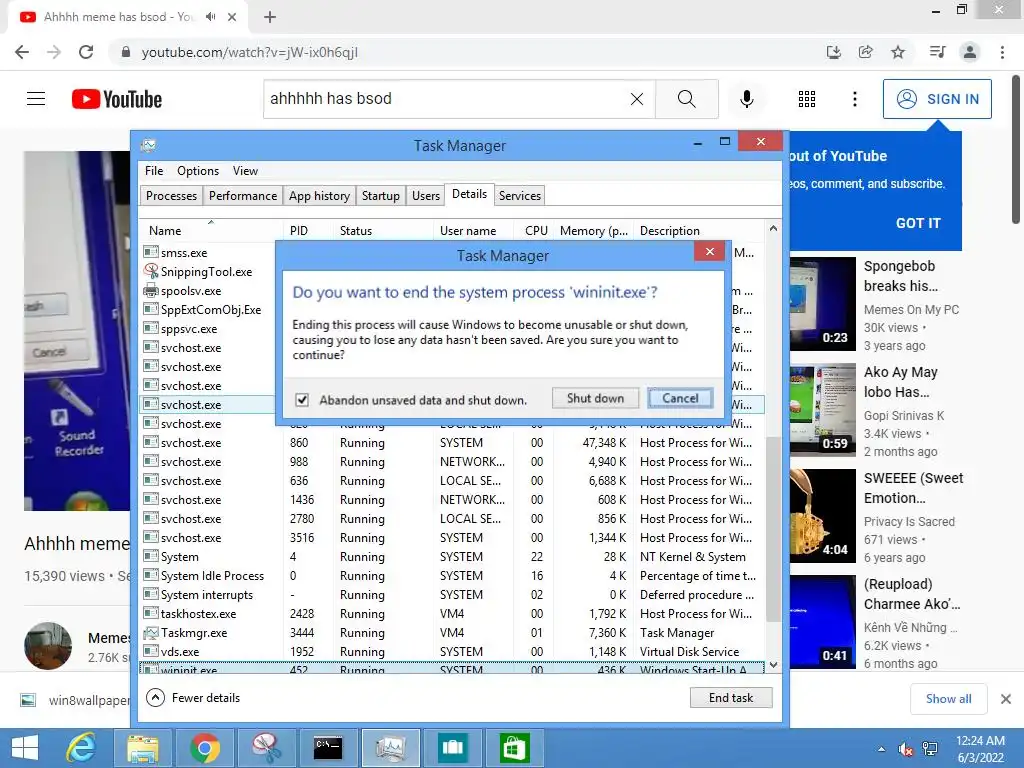Open Task Manager File menu
Screen dimensions: 1024x768
click(154, 170)
